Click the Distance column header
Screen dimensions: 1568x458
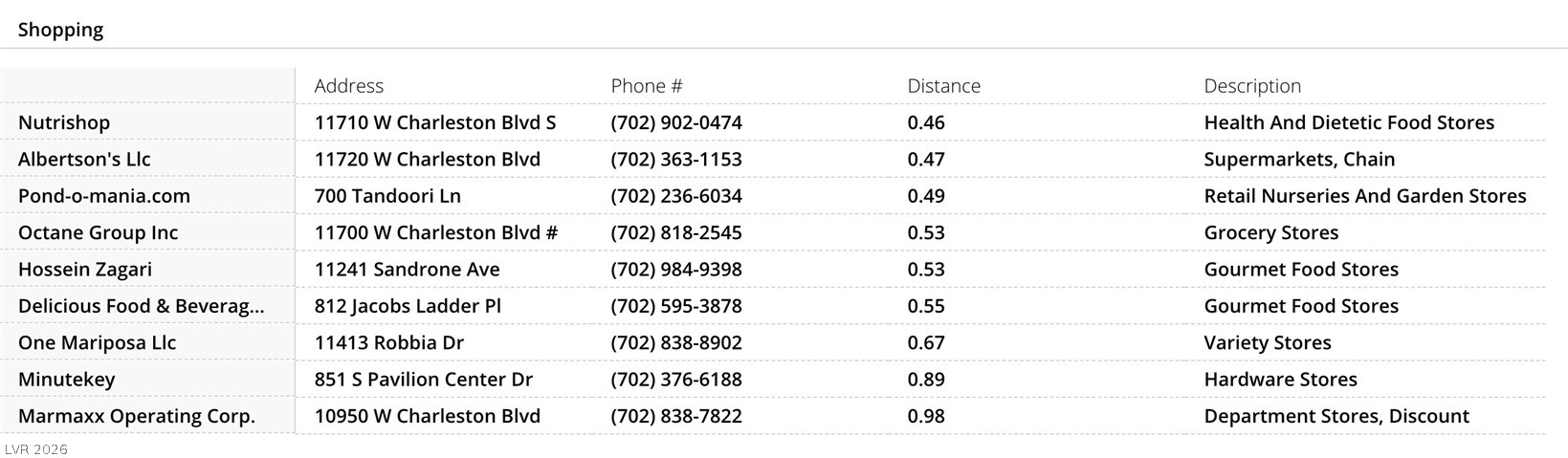(x=943, y=86)
